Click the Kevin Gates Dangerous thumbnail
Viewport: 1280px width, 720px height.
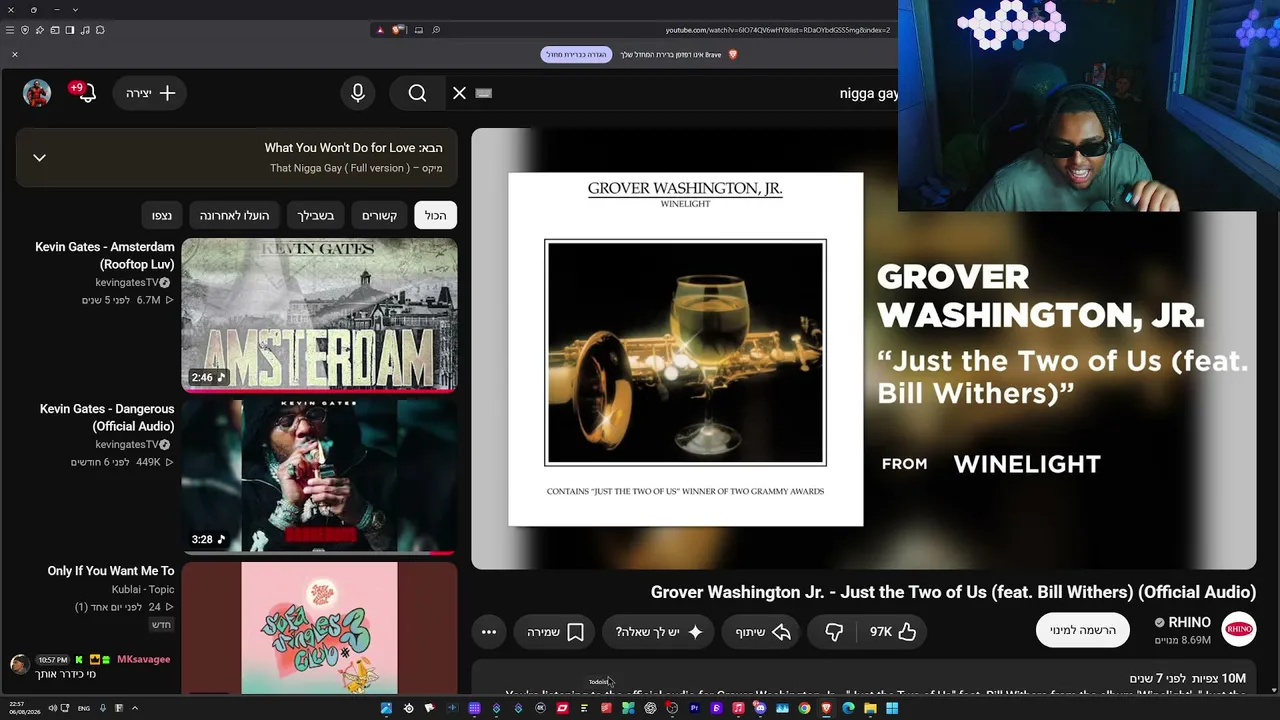point(319,477)
